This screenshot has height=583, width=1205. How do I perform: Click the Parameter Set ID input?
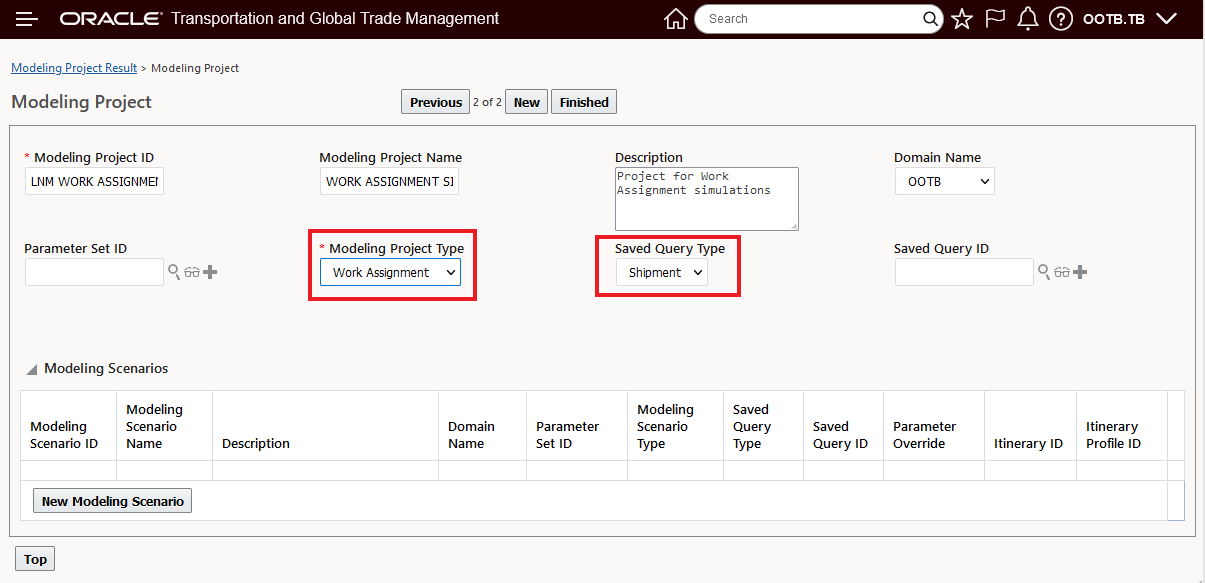[x=94, y=272]
